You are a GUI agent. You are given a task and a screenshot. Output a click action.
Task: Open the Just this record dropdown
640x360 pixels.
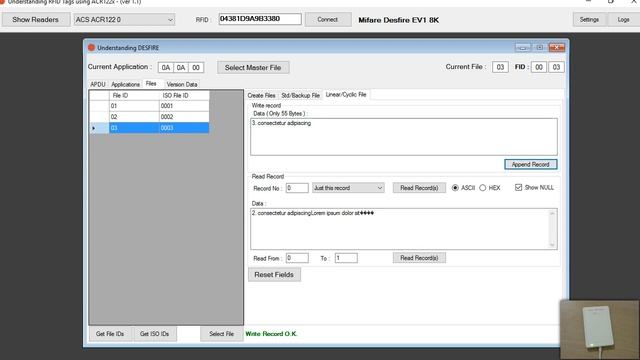click(x=348, y=188)
